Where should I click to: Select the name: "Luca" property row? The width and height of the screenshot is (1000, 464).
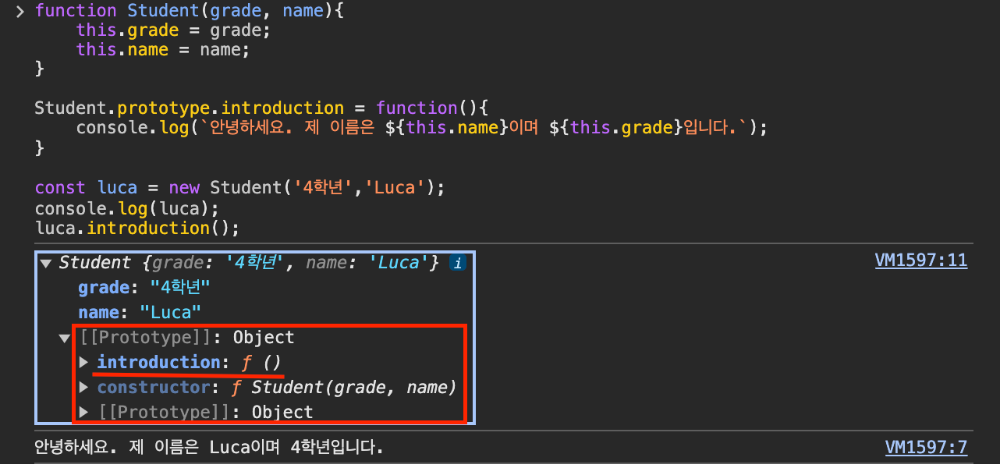140,312
